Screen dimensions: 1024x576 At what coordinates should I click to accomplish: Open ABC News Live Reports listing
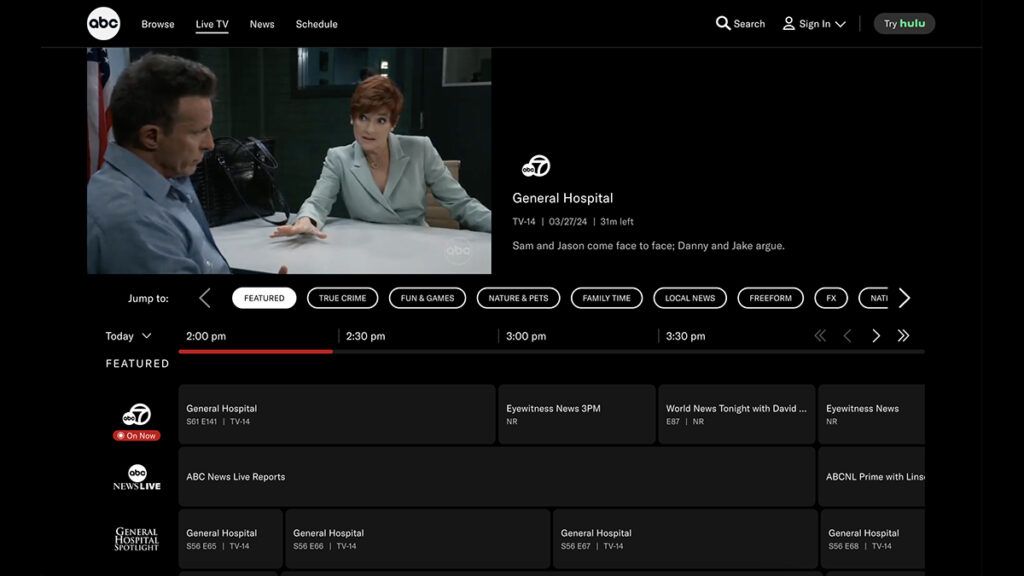[497, 477]
